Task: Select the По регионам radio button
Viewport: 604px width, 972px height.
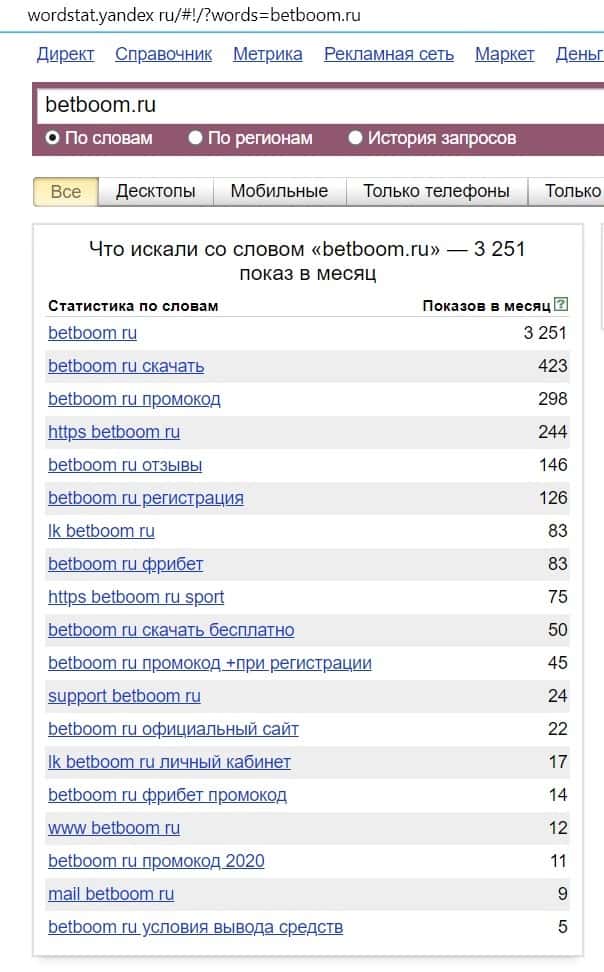Action: point(196,138)
